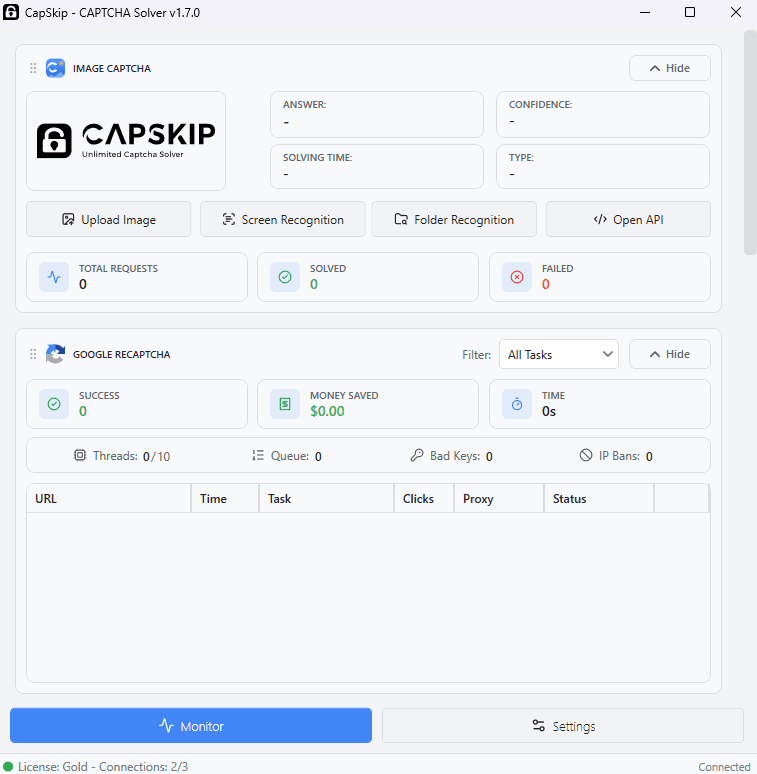The image size is (757, 774).
Task: Click the Bad Keys key icon
Action: [417, 455]
